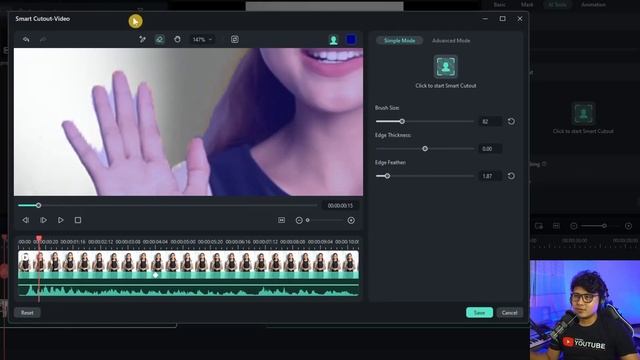The height and width of the screenshot is (360, 640).
Task: Open the AI Tools tab in background window
Action: 557,4
